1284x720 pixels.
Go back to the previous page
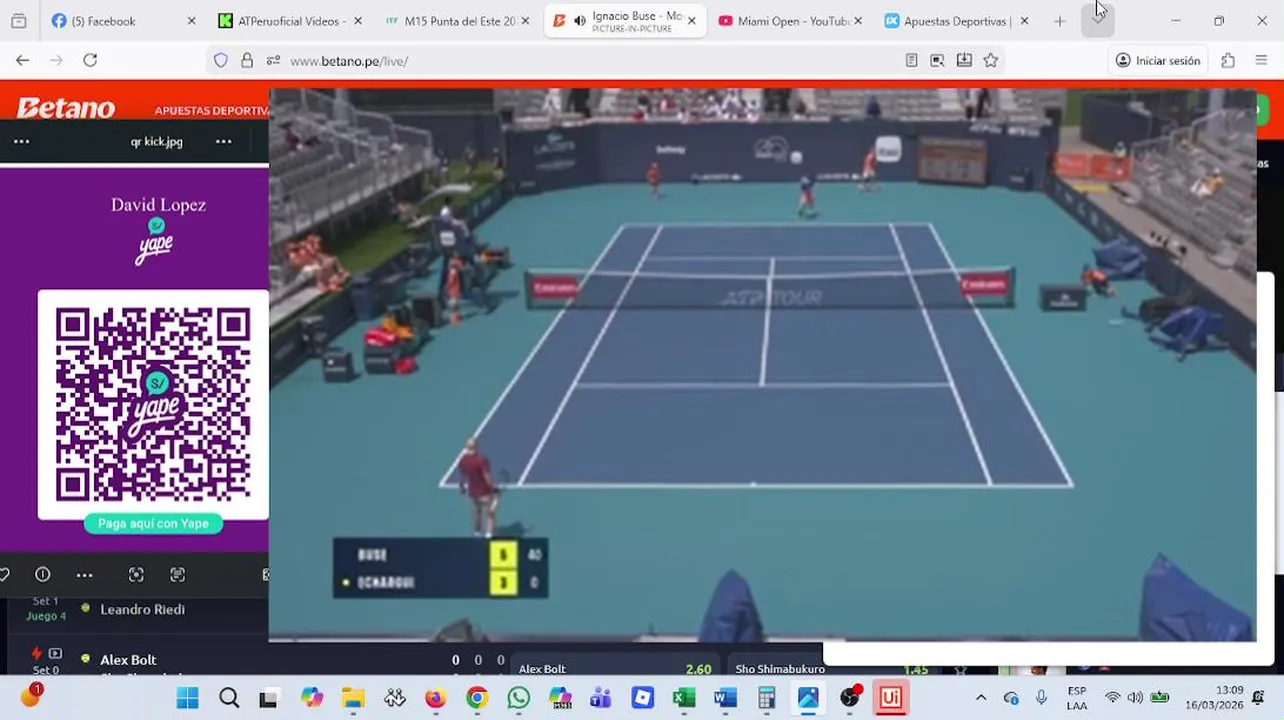pos(22,60)
